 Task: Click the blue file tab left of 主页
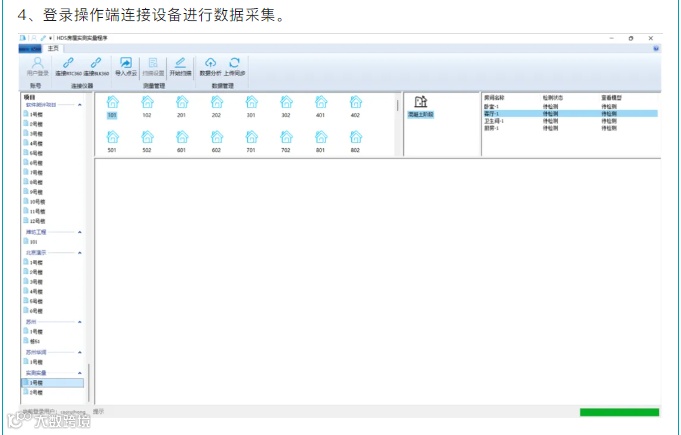(x=30, y=49)
